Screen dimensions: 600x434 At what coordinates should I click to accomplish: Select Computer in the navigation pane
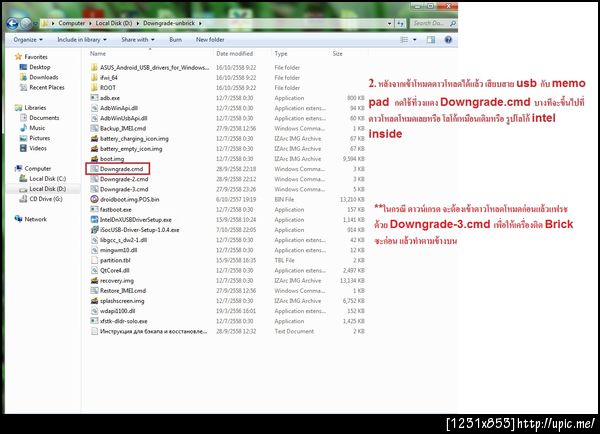pyautogui.click(x=38, y=168)
